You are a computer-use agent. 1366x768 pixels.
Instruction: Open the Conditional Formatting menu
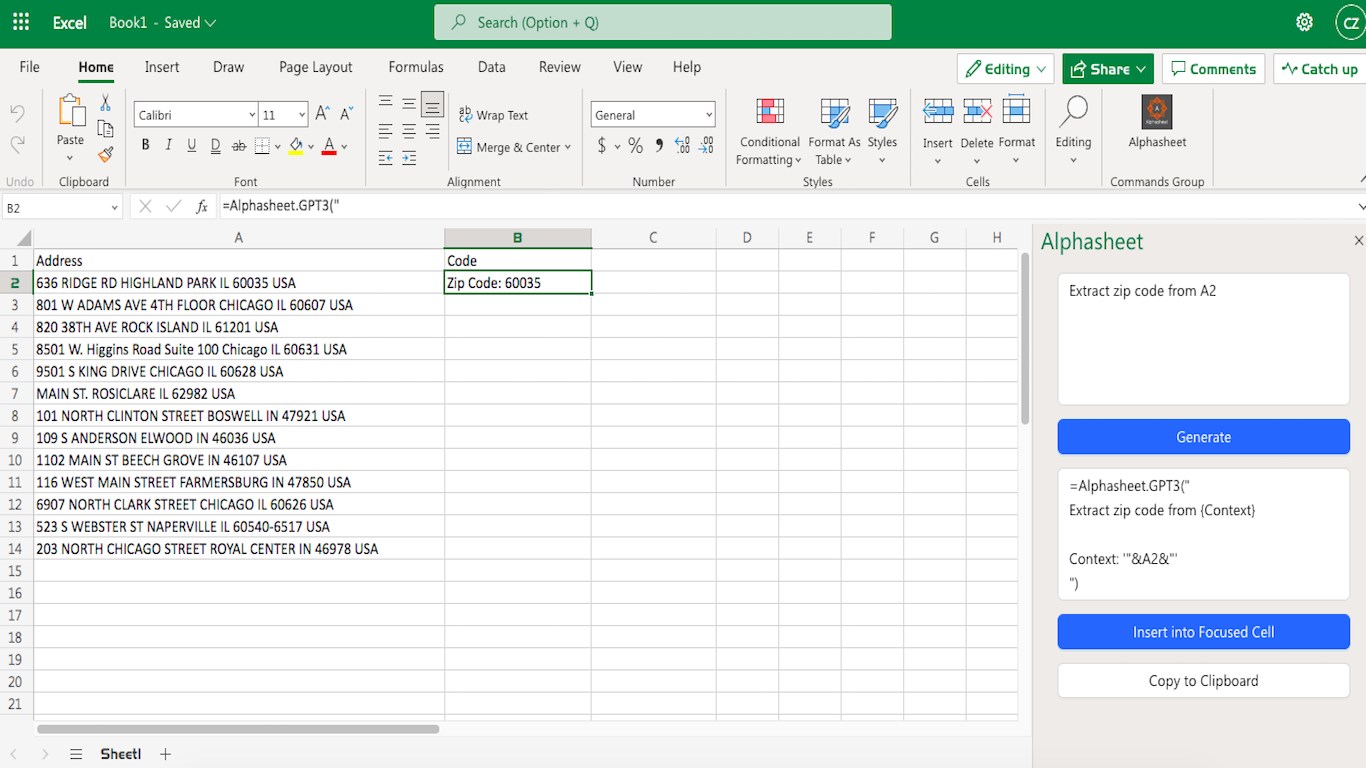770,131
